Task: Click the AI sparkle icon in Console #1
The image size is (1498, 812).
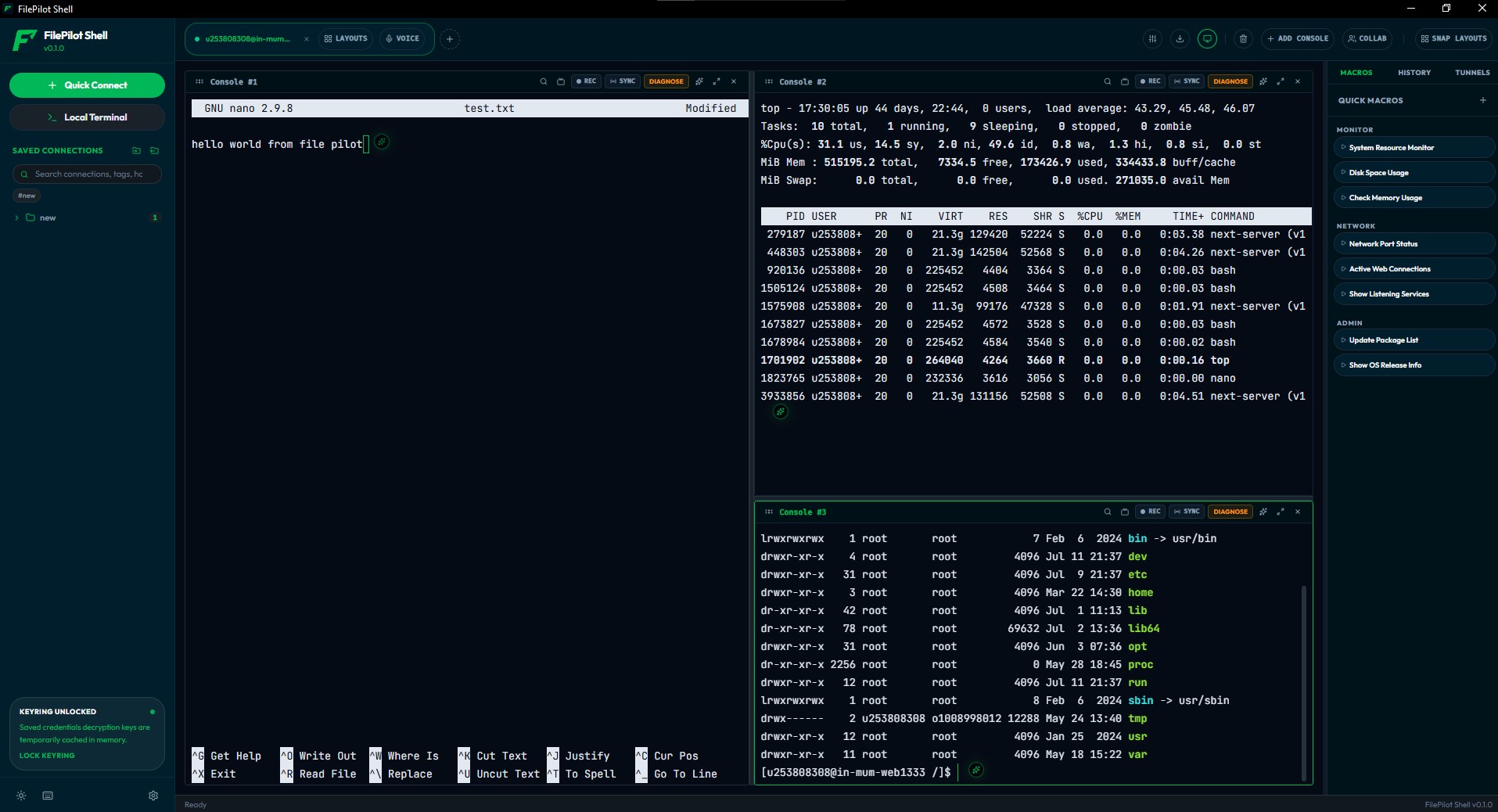Action: tap(699, 81)
